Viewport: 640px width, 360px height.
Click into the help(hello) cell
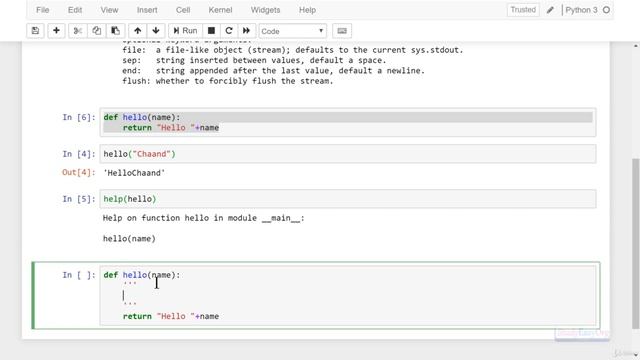tap(348, 199)
